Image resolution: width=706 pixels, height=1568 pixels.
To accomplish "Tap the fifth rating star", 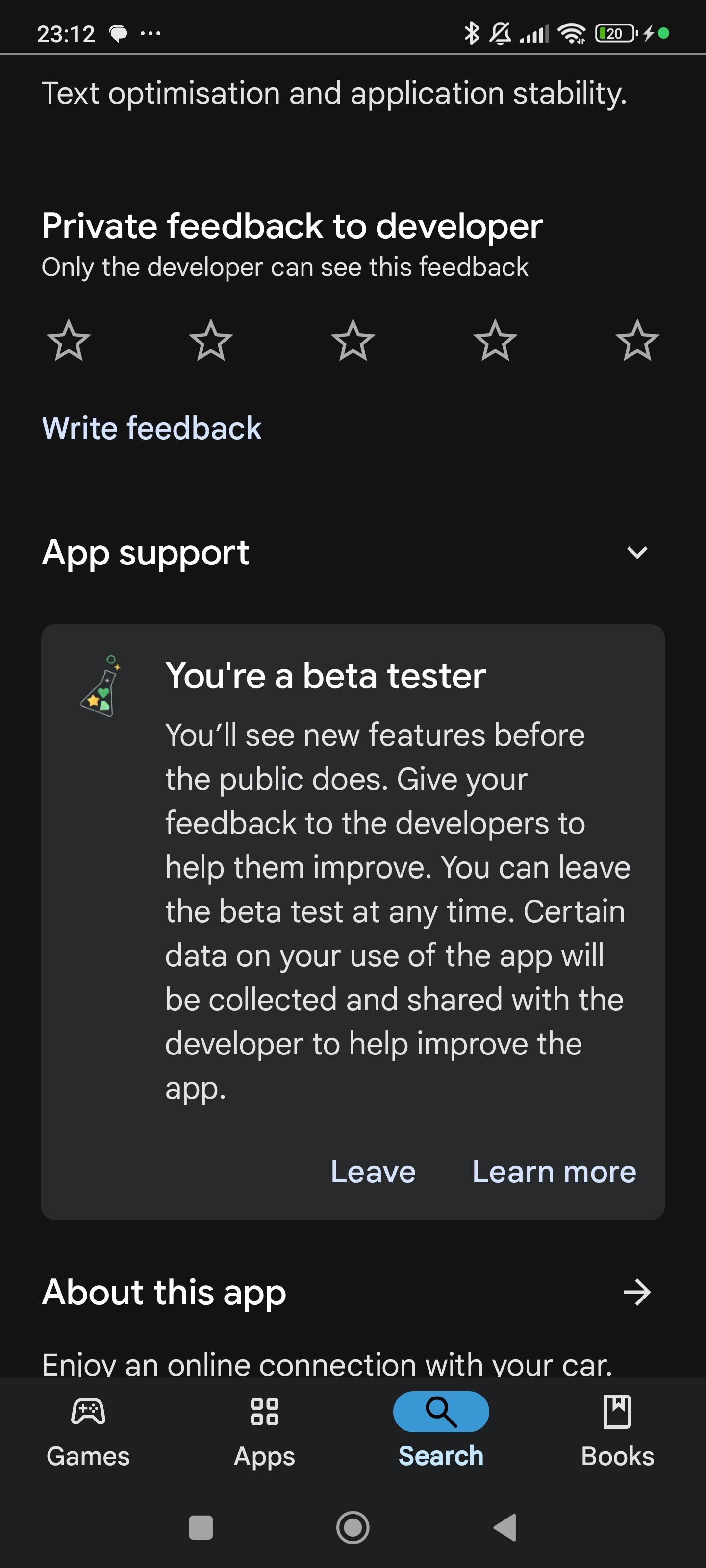I will click(636, 340).
